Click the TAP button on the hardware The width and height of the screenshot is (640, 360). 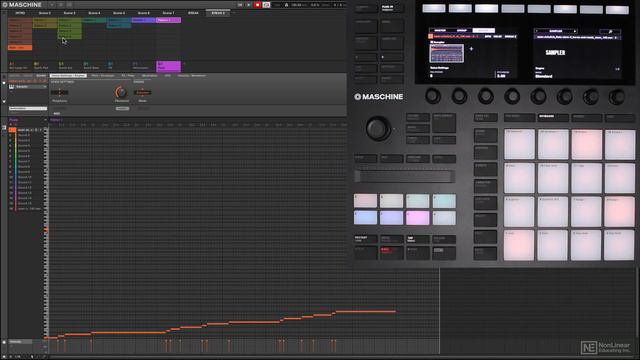pyautogui.click(x=418, y=239)
